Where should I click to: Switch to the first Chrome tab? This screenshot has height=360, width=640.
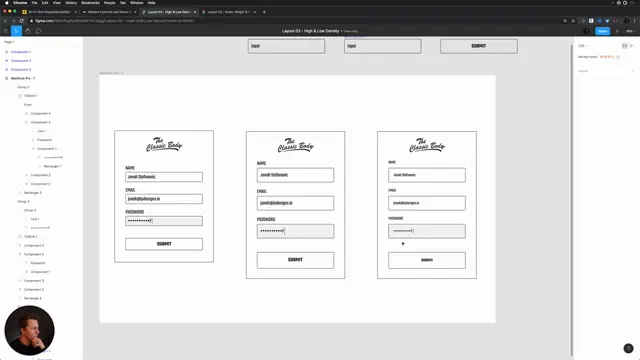(49, 12)
